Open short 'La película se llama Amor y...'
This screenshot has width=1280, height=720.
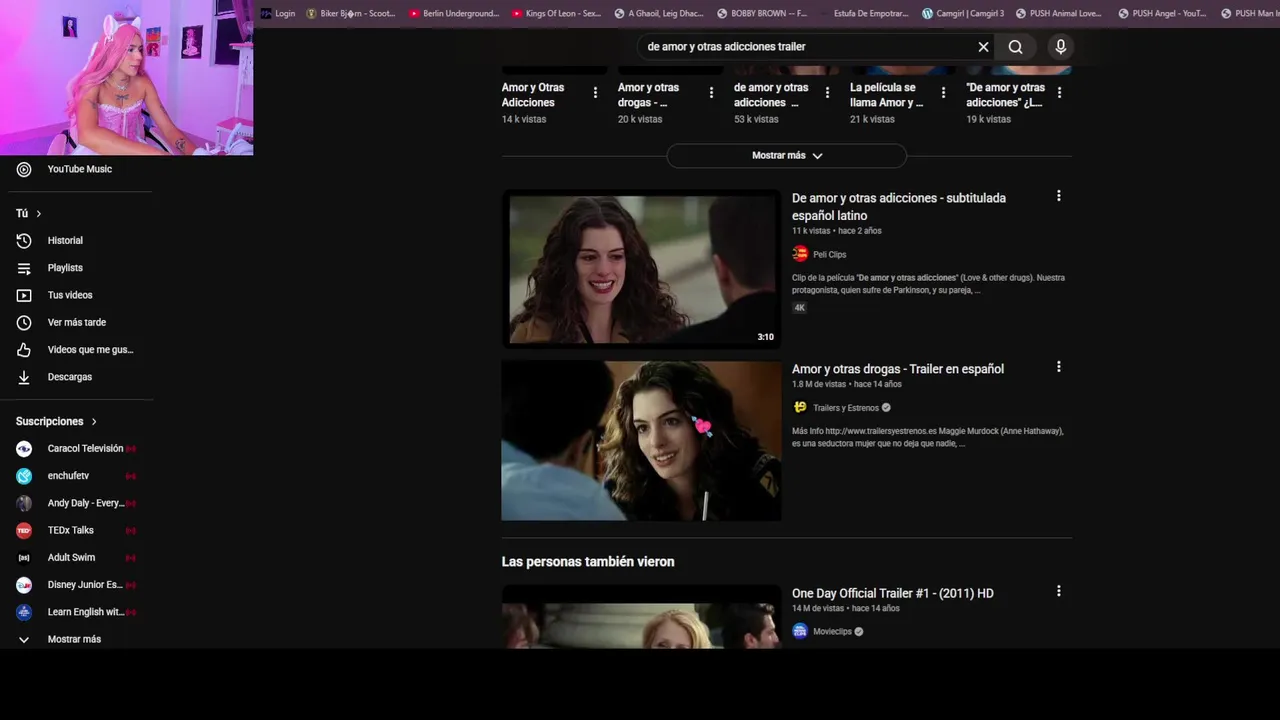click(x=886, y=95)
